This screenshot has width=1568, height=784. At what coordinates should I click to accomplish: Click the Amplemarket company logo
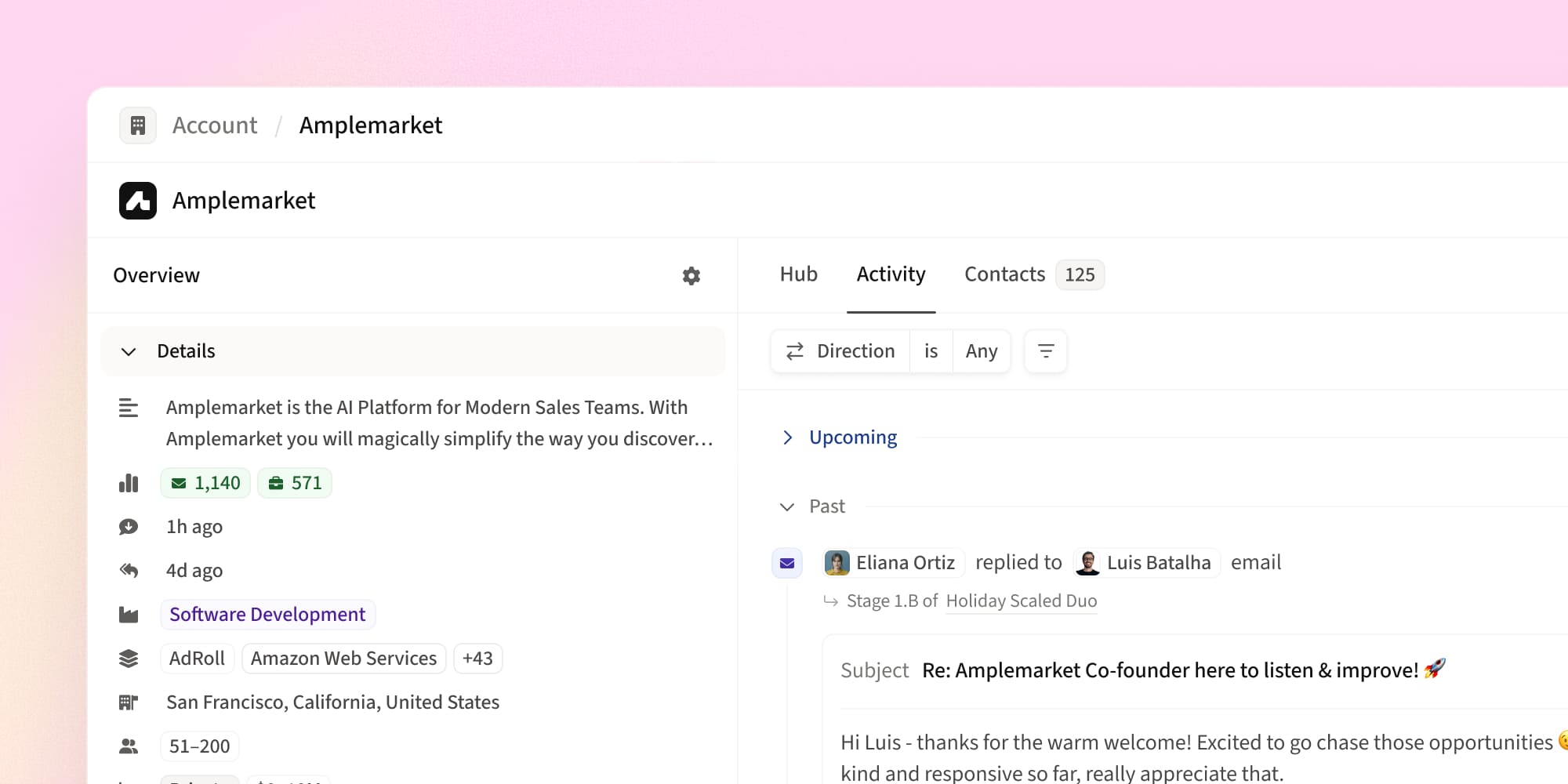tap(138, 201)
